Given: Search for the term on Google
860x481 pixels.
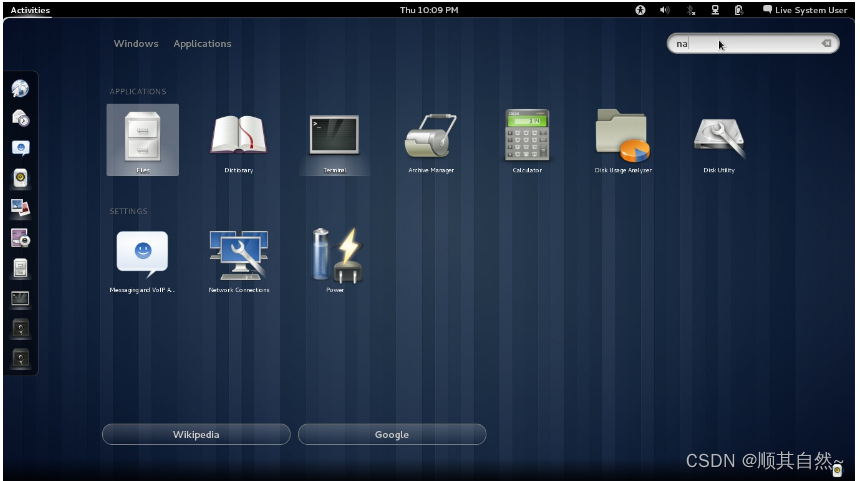Looking at the screenshot, I should coord(392,435).
